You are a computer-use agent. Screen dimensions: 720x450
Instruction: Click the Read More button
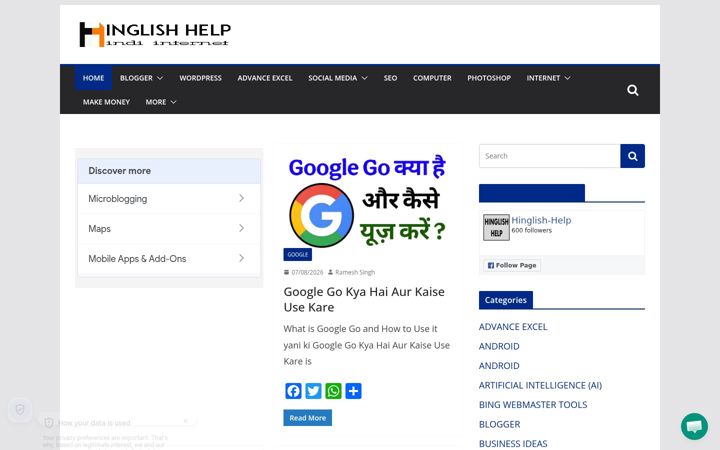pos(307,418)
